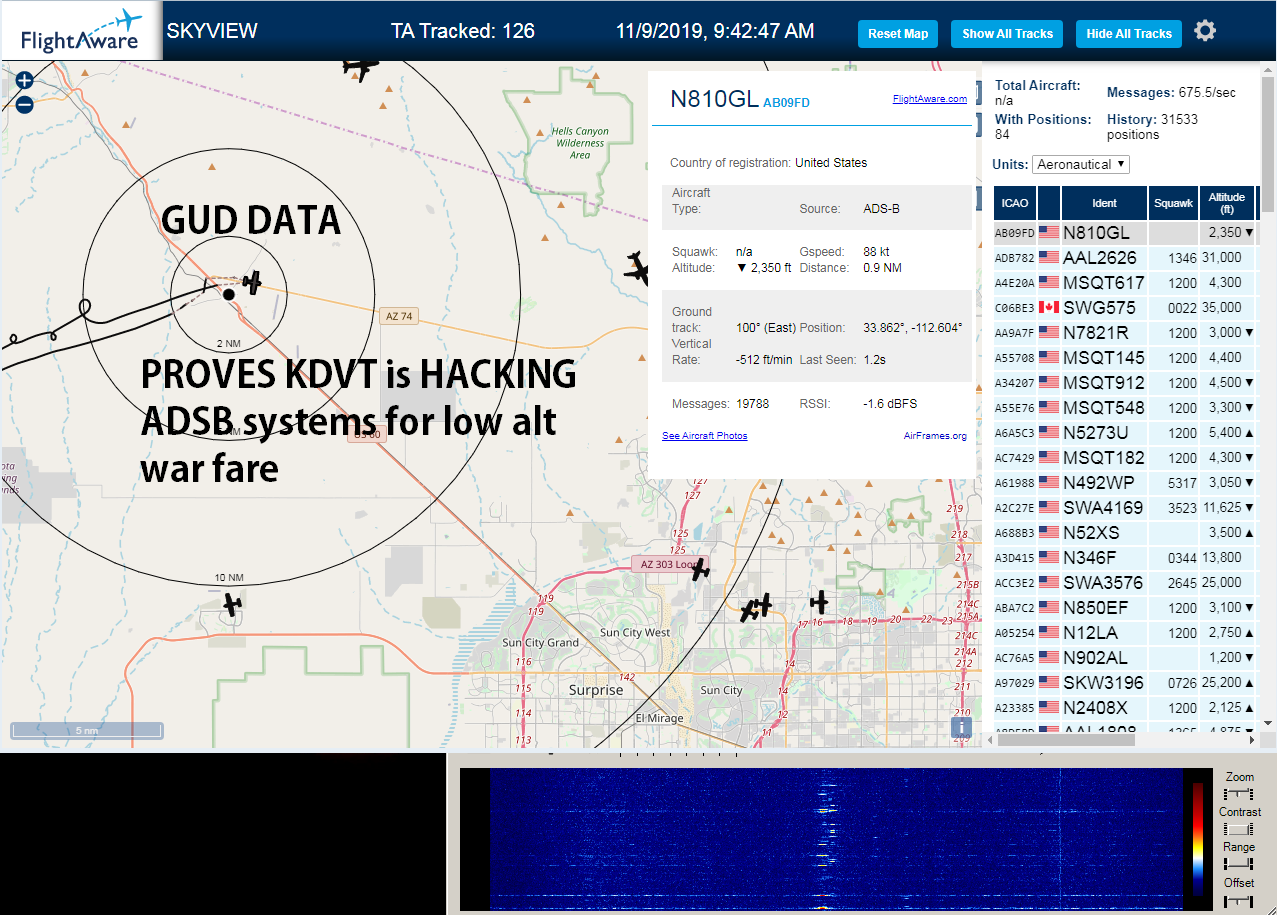
Task: Select the aircraft icon east of AZ 74
Action: click(637, 268)
